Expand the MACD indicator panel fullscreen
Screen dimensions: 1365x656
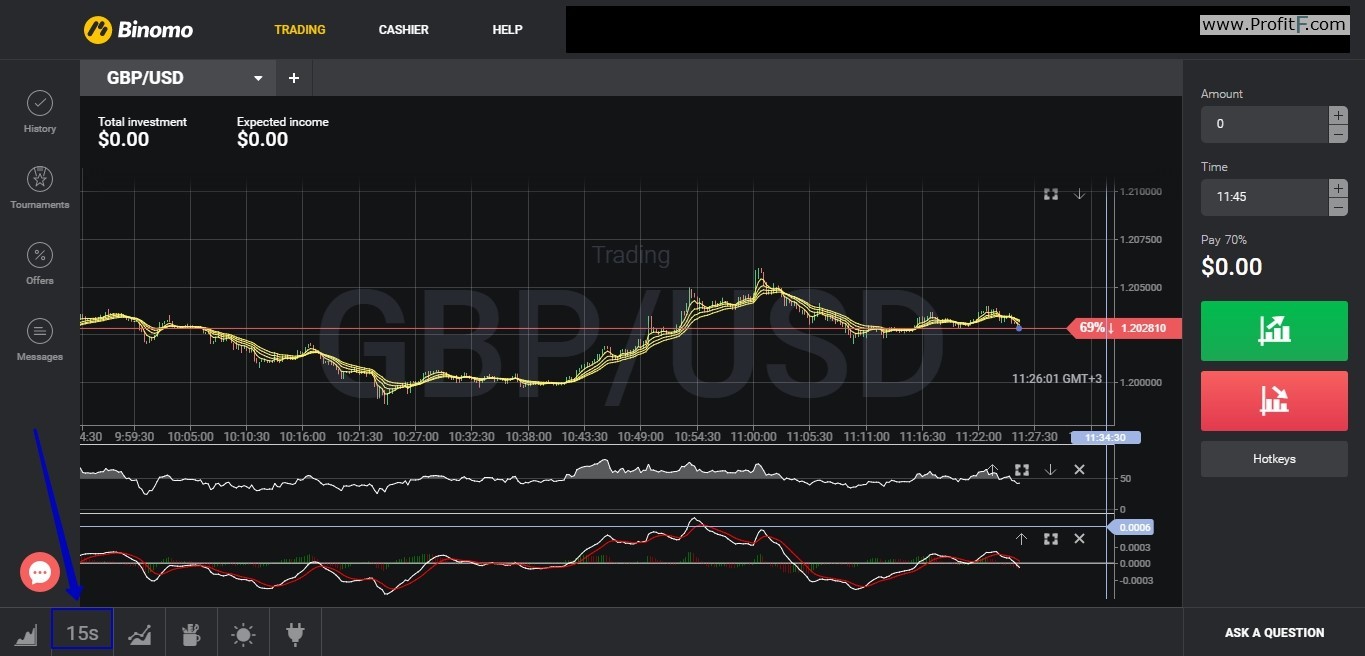1051,538
